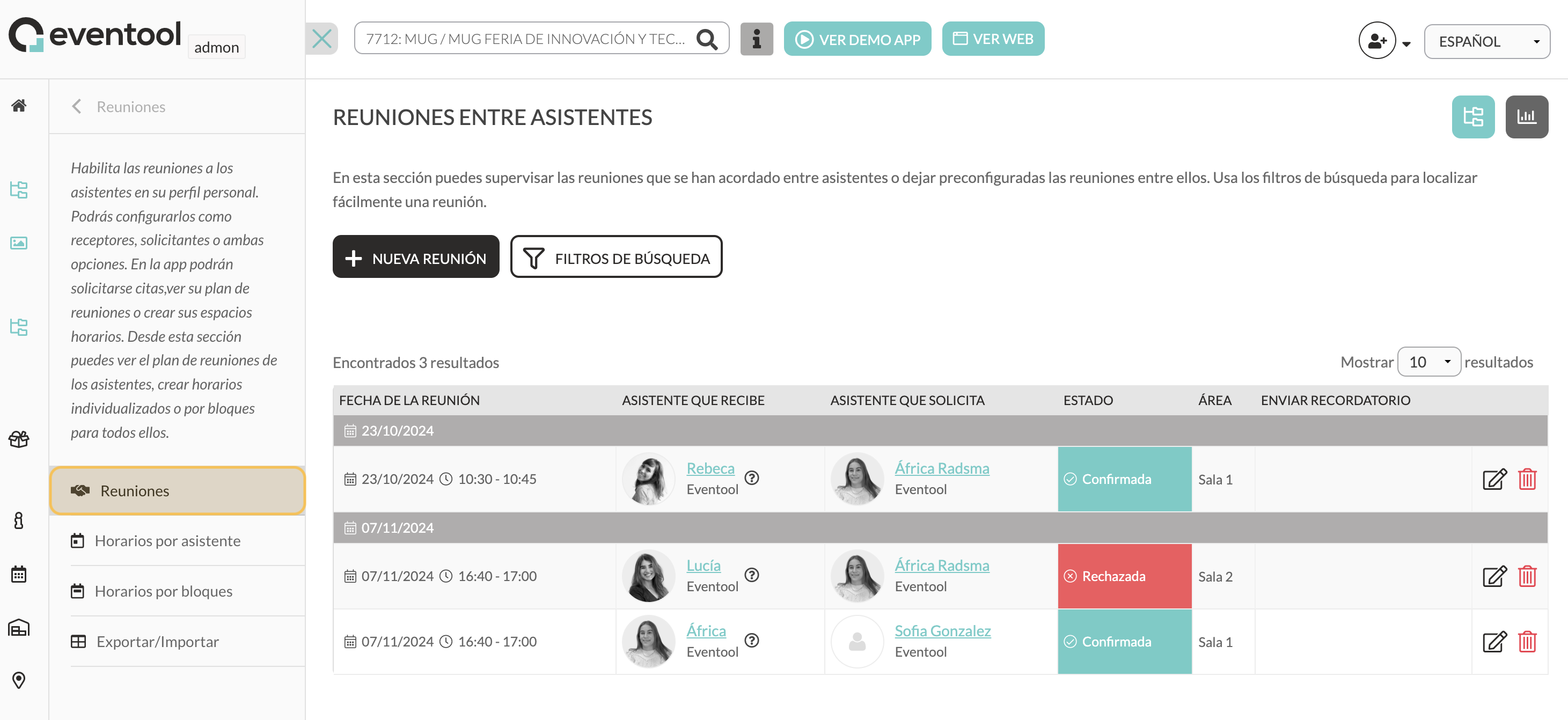
Task: Click the 07/11/2024 date group header
Action: [940, 528]
